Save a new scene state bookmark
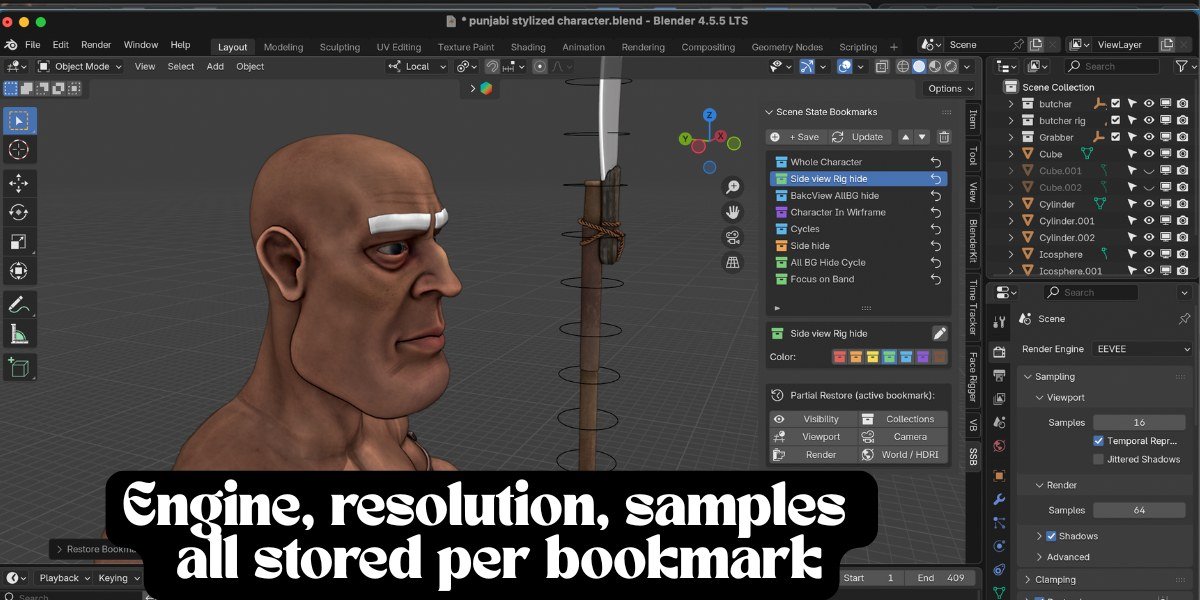The width and height of the screenshot is (1200, 600). coord(795,137)
